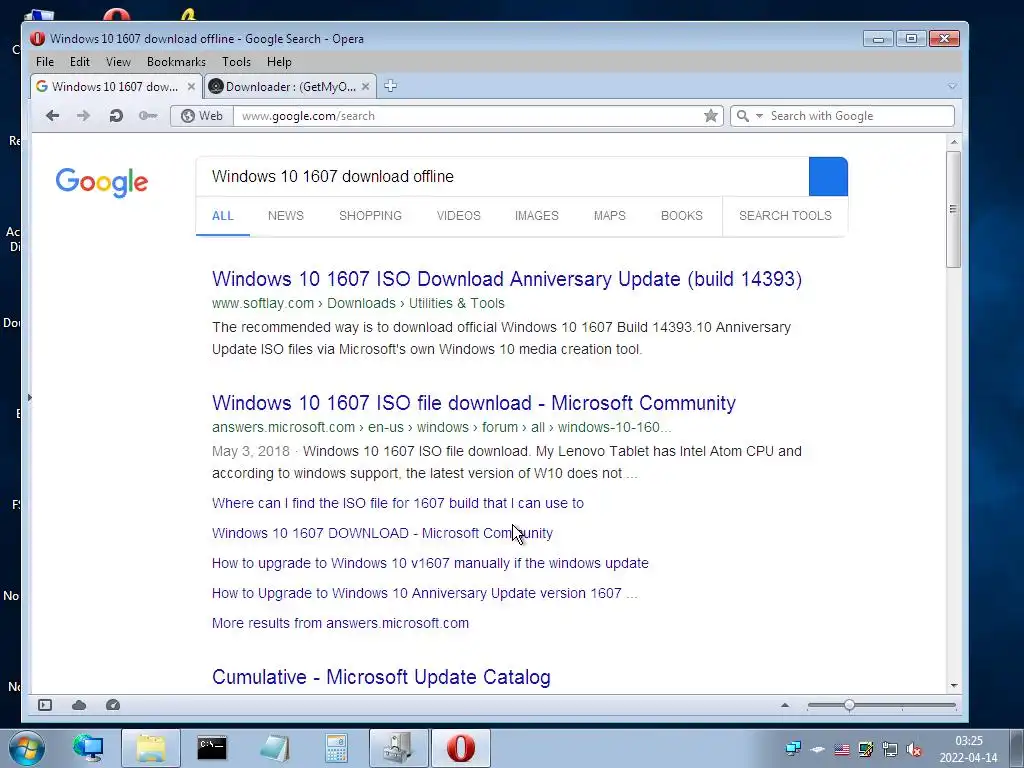Open Command Prompt from the taskbar
The width and height of the screenshot is (1024, 768).
coord(212,748)
